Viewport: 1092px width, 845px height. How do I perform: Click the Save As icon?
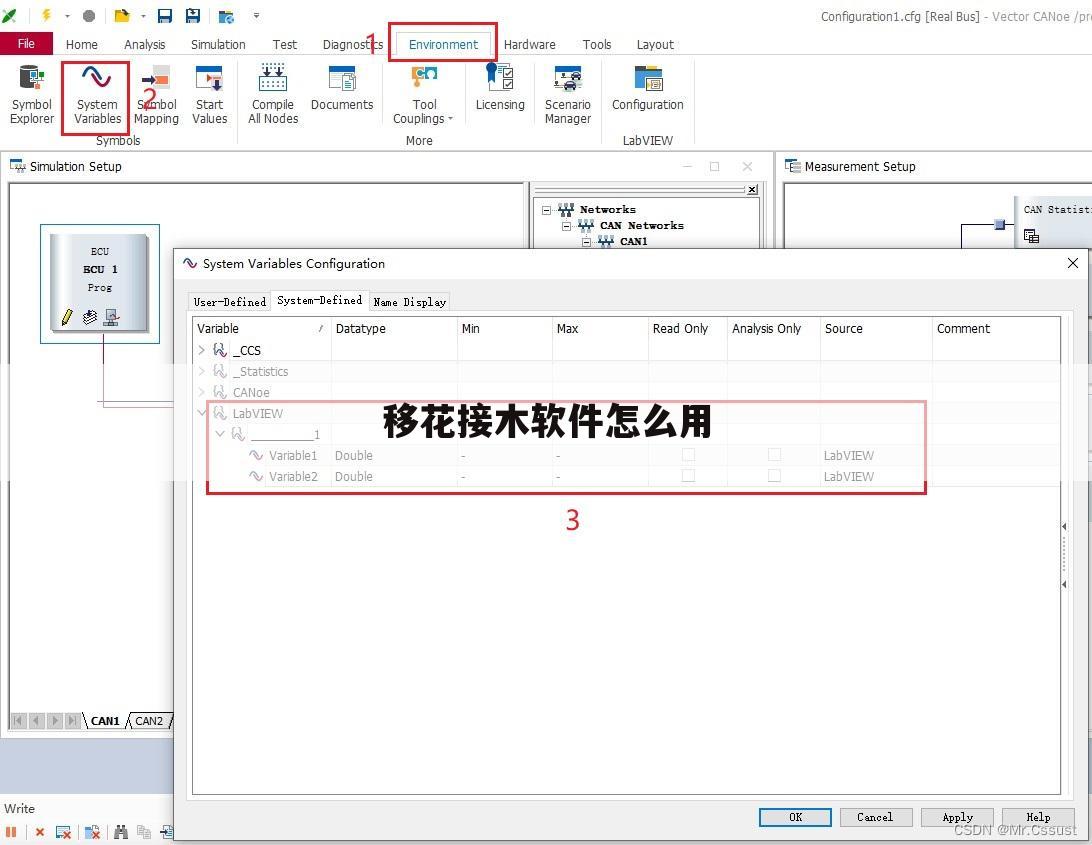(x=193, y=15)
